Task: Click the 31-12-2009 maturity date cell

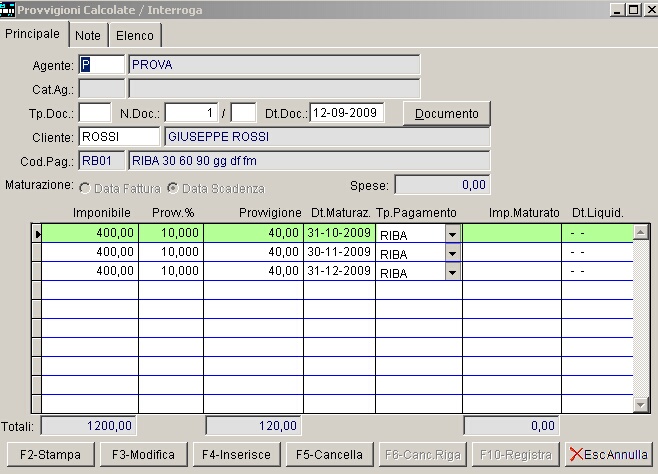Action: coord(339,271)
